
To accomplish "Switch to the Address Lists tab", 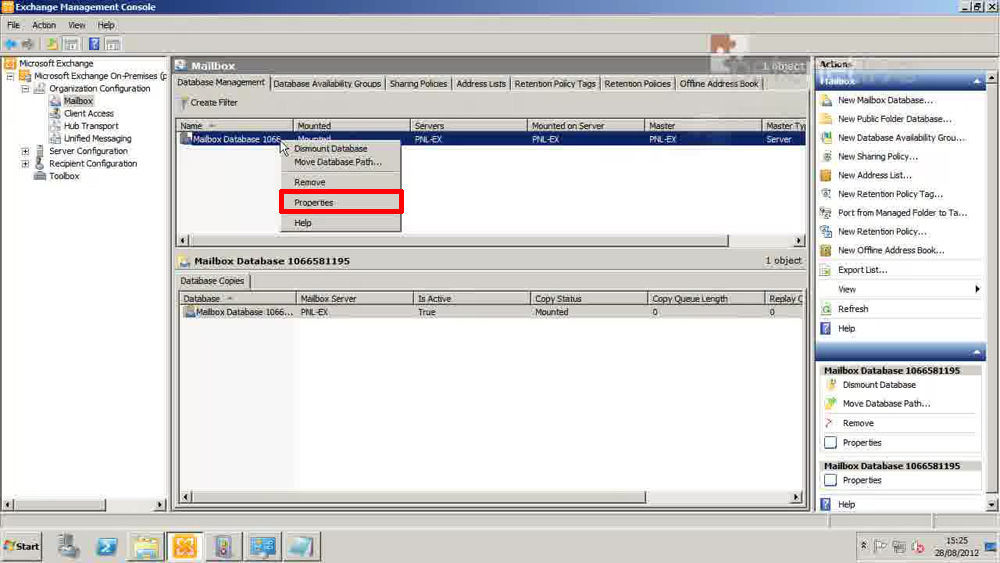I will pyautogui.click(x=481, y=84).
